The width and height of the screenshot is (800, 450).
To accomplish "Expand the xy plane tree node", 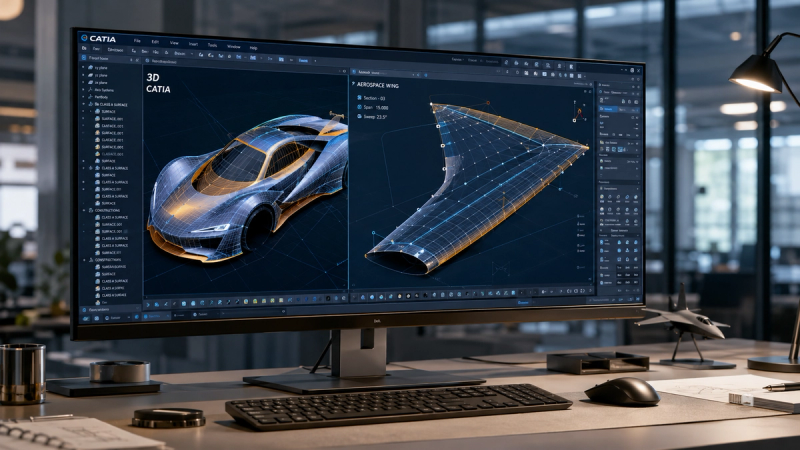I will tap(84, 67).
